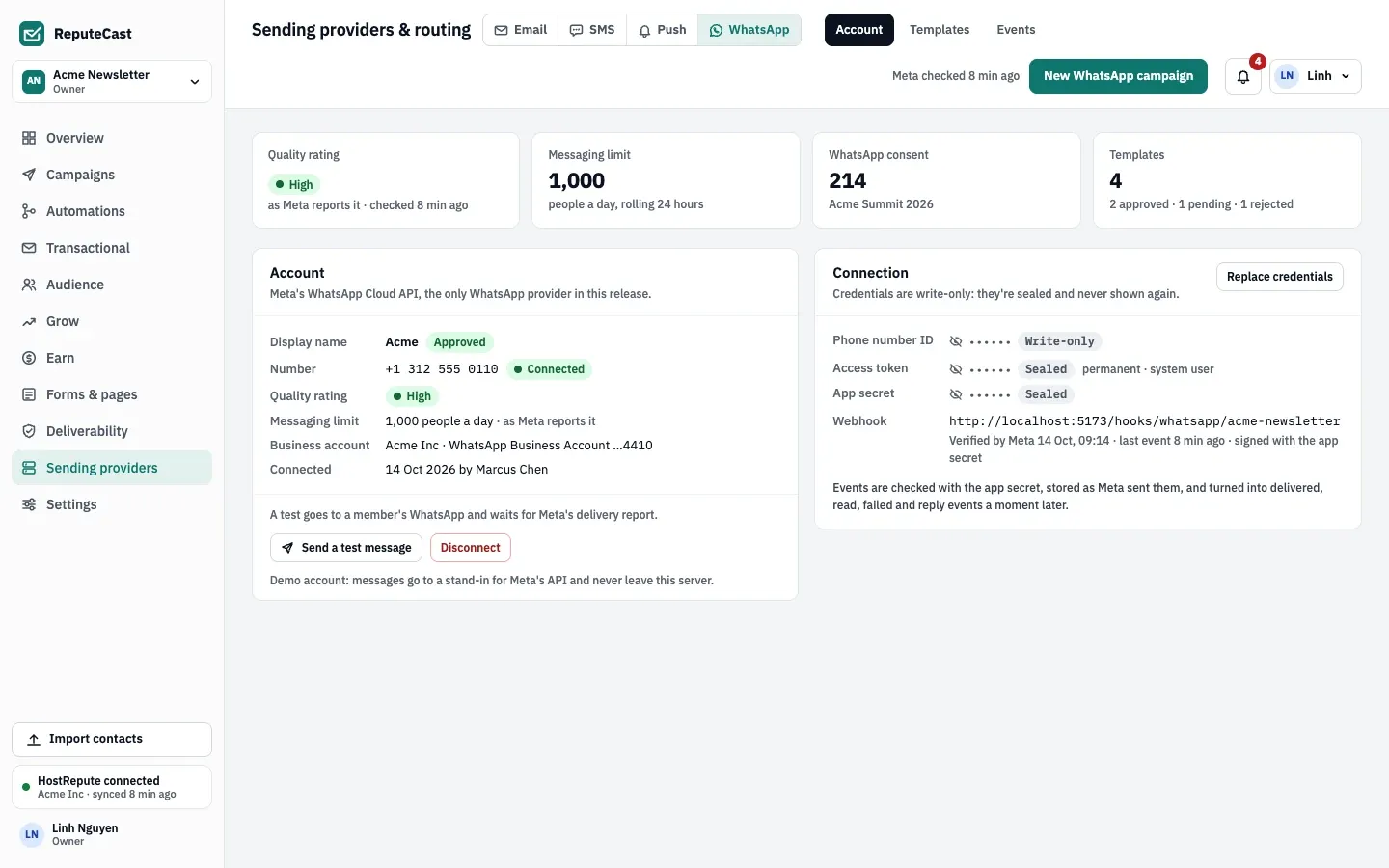Reveal the hidden App secret
1389x868 pixels.
point(956,394)
